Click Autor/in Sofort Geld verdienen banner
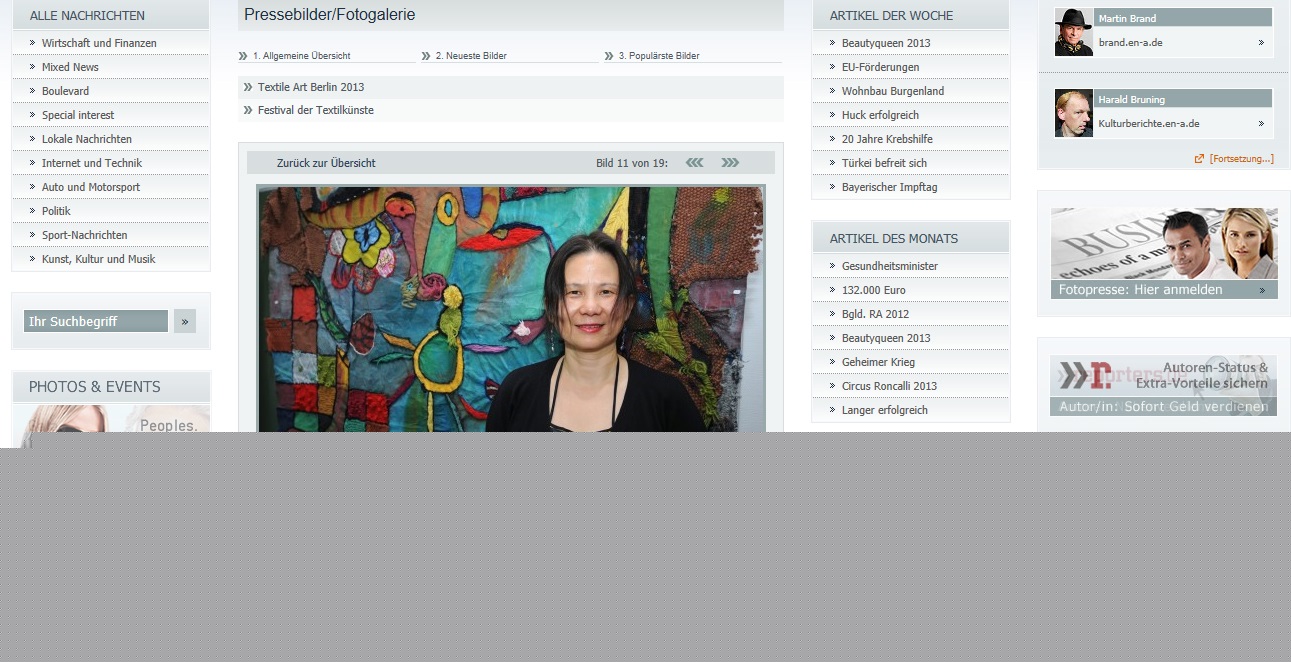This screenshot has height=662, width=1291. pos(1163,407)
